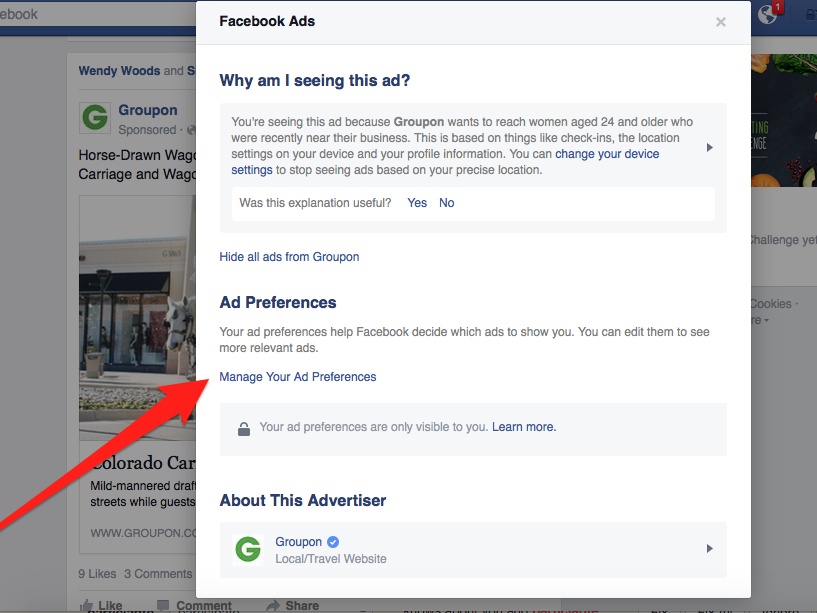Image resolution: width=817 pixels, height=613 pixels.
Task: Click the Learn more link
Action: (524, 427)
